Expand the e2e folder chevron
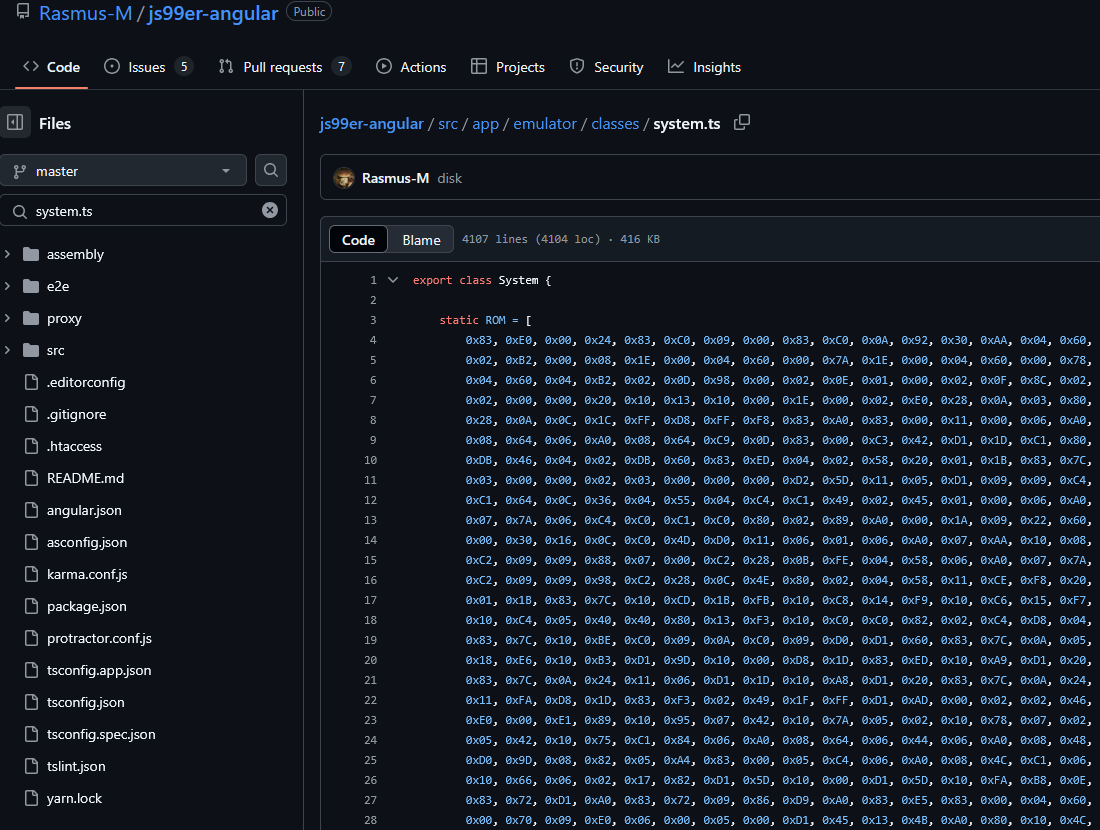1100x830 pixels. (8, 286)
